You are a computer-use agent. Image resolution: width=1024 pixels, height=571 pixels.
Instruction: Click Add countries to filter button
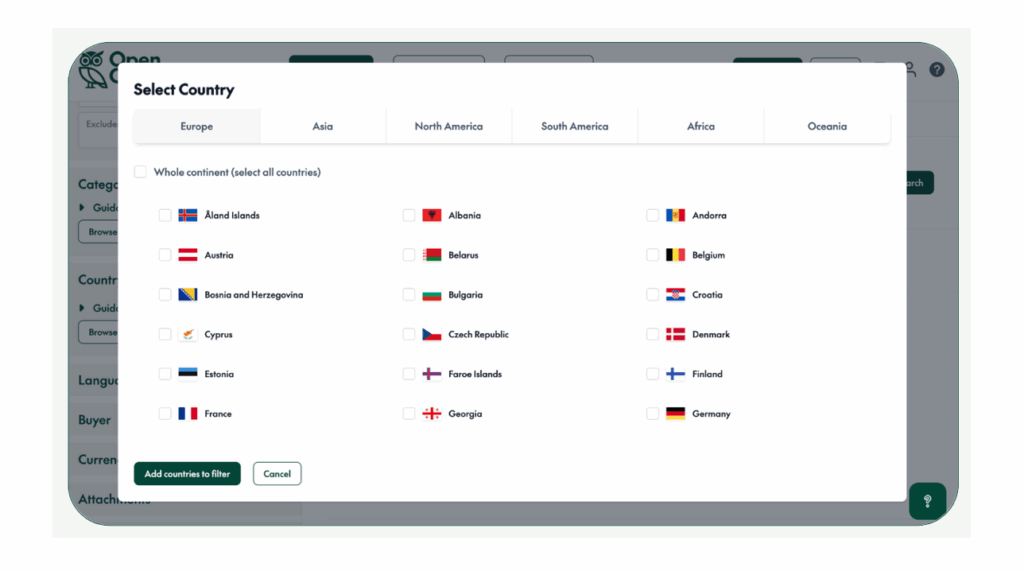pos(187,474)
